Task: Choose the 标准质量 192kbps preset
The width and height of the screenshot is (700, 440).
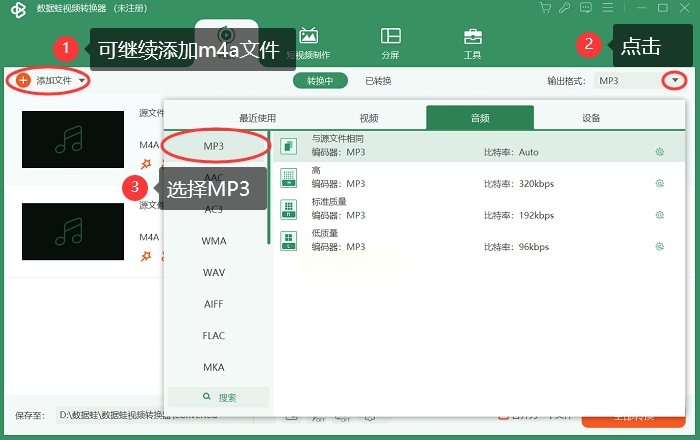Action: point(479,209)
